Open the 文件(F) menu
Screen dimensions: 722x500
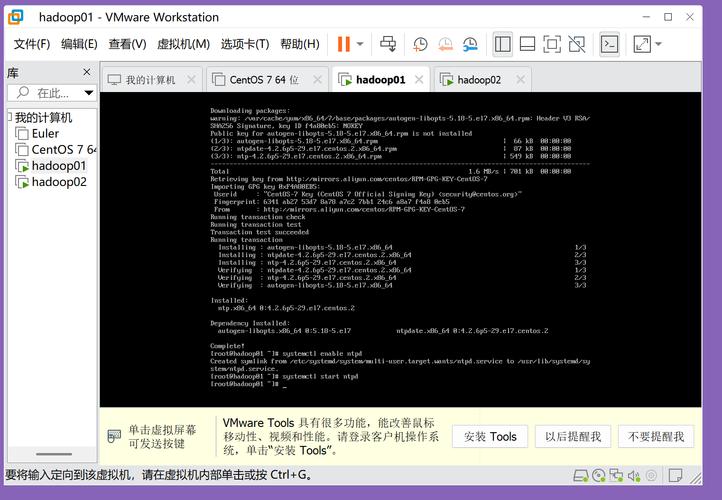pyautogui.click(x=32, y=44)
